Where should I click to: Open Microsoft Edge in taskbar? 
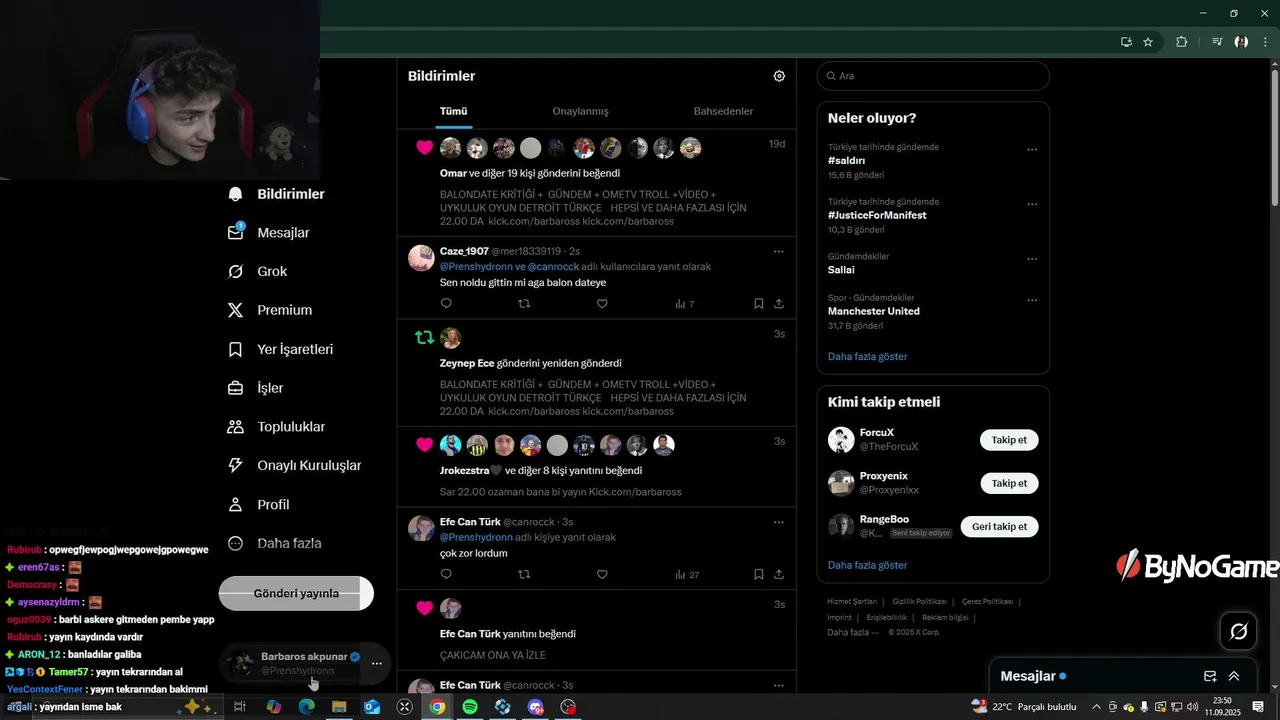point(306,707)
